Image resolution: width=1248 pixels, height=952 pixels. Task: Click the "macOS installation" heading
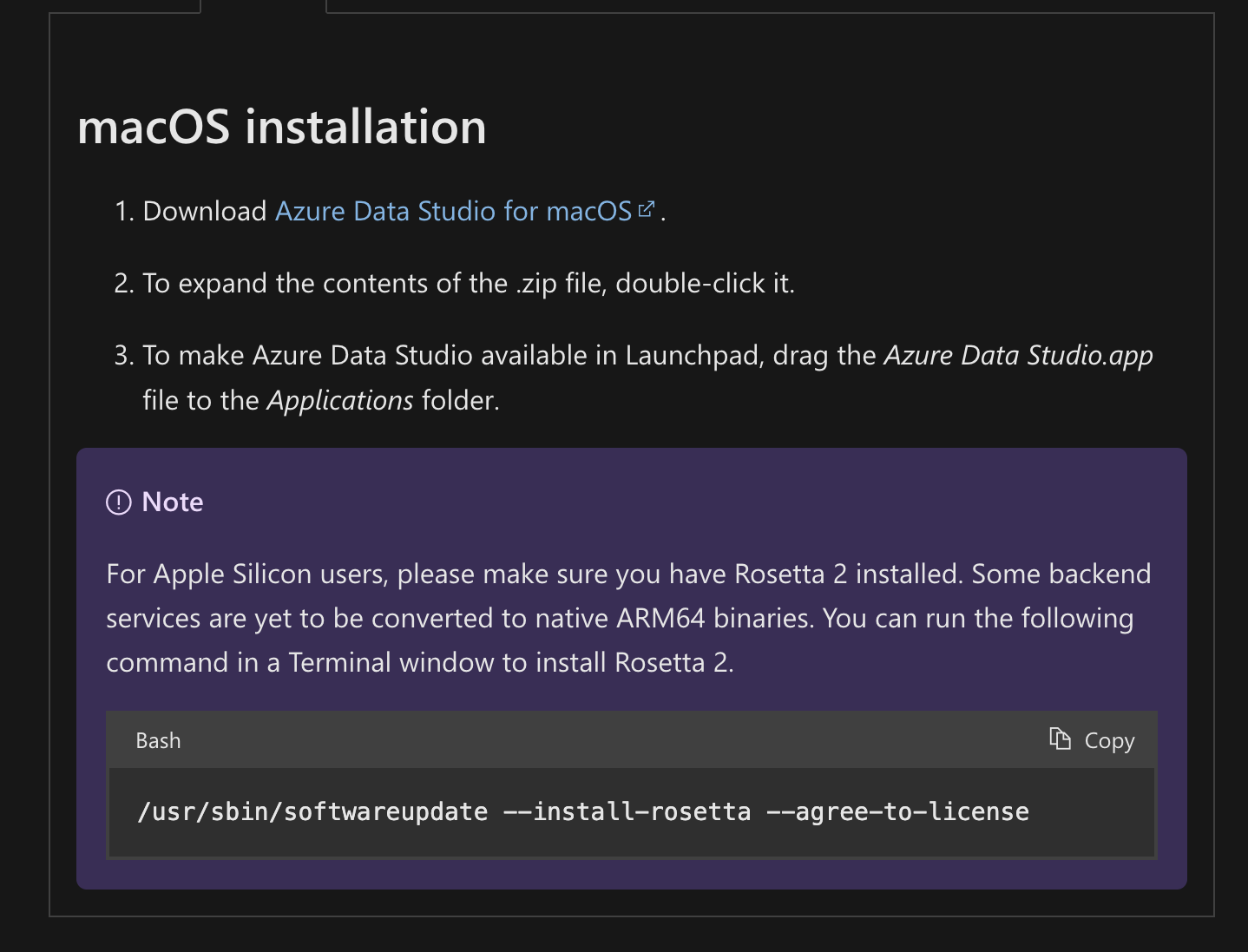click(281, 127)
